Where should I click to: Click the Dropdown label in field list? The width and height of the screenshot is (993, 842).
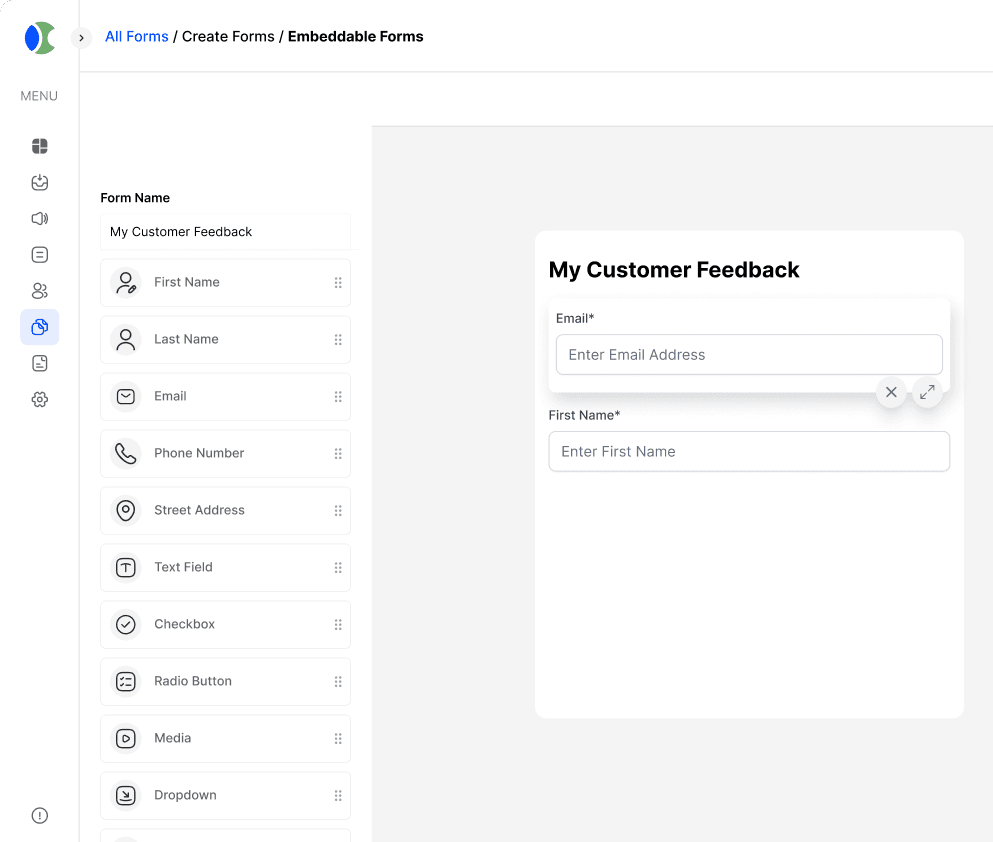[185, 795]
